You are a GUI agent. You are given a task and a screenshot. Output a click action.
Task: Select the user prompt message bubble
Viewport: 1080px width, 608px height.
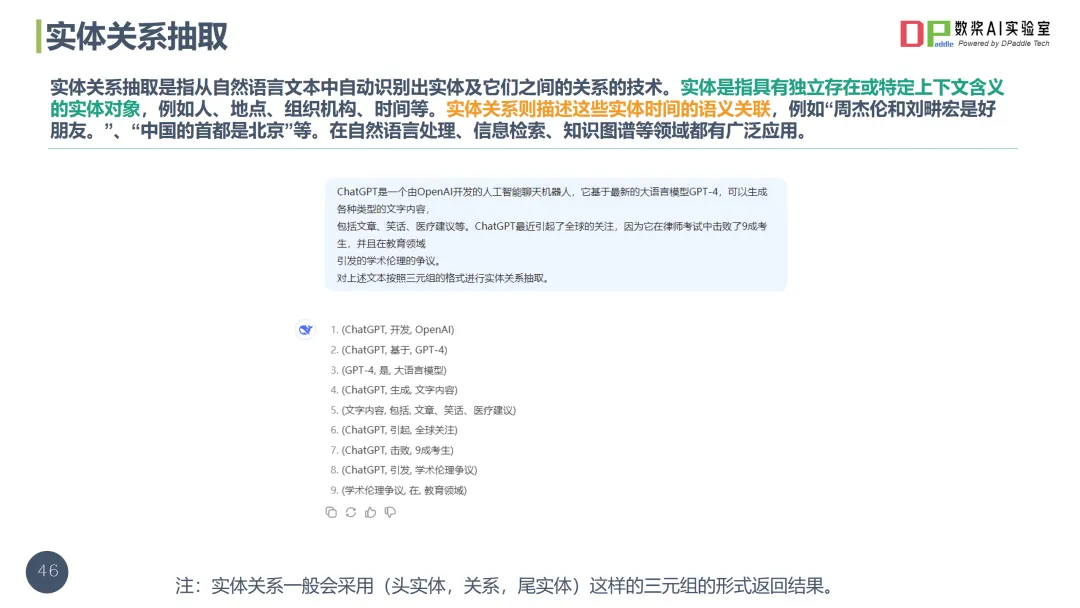[556, 235]
